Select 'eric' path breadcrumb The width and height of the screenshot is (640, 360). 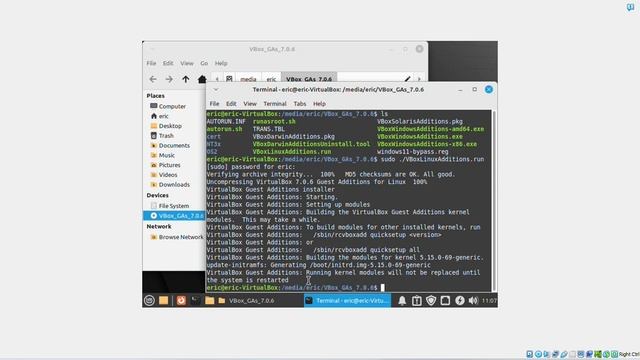pos(271,79)
